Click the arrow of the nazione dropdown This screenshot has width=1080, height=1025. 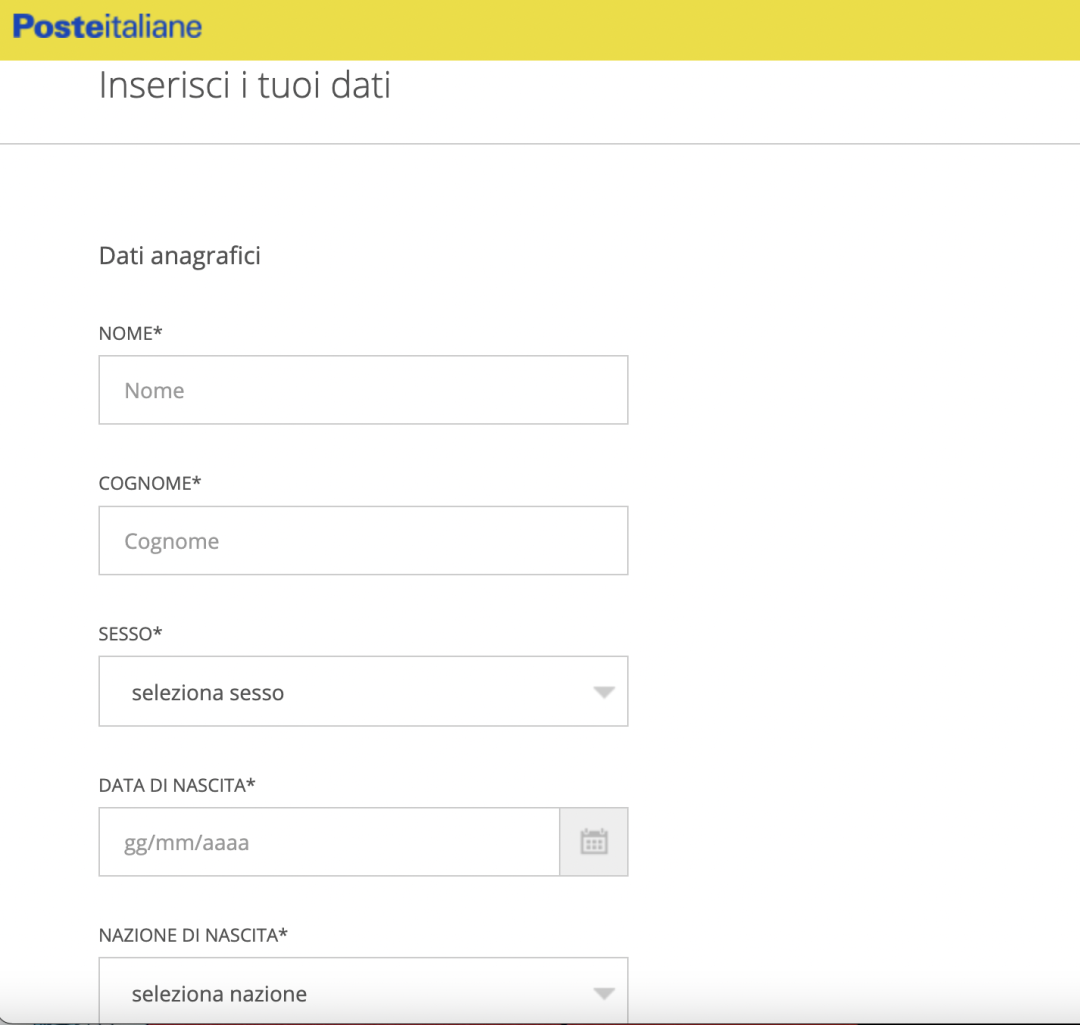tap(604, 993)
